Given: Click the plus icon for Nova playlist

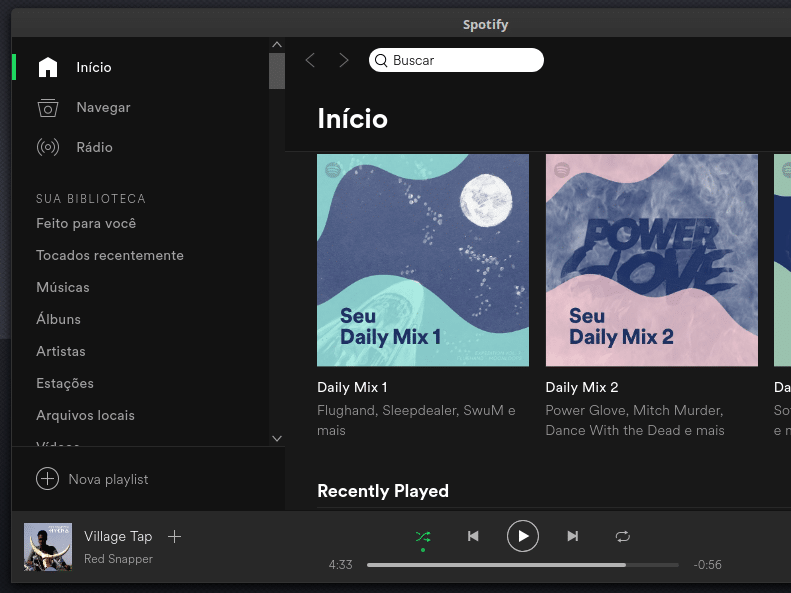Looking at the screenshot, I should click(47, 479).
